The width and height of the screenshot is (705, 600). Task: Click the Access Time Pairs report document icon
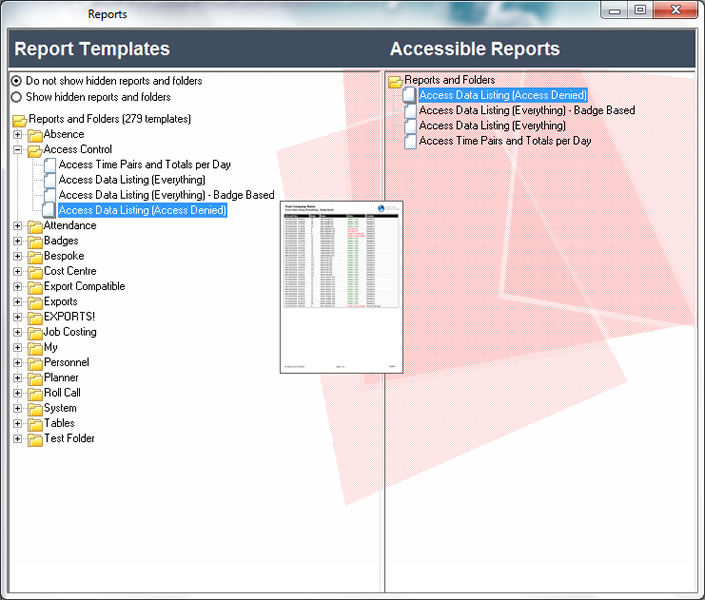[x=49, y=165]
